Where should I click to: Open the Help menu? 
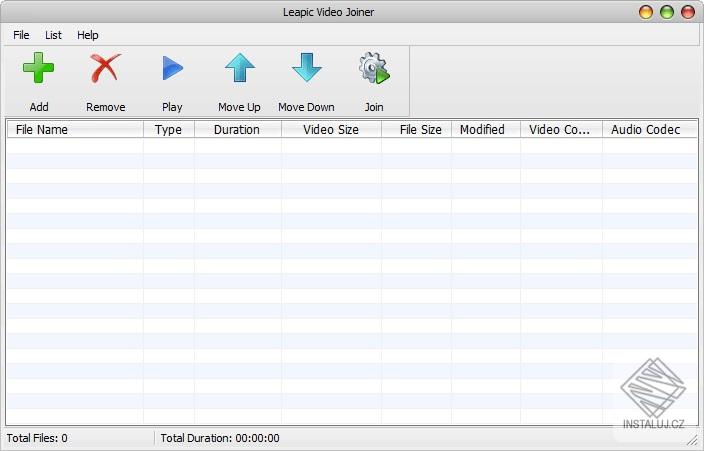pos(88,35)
